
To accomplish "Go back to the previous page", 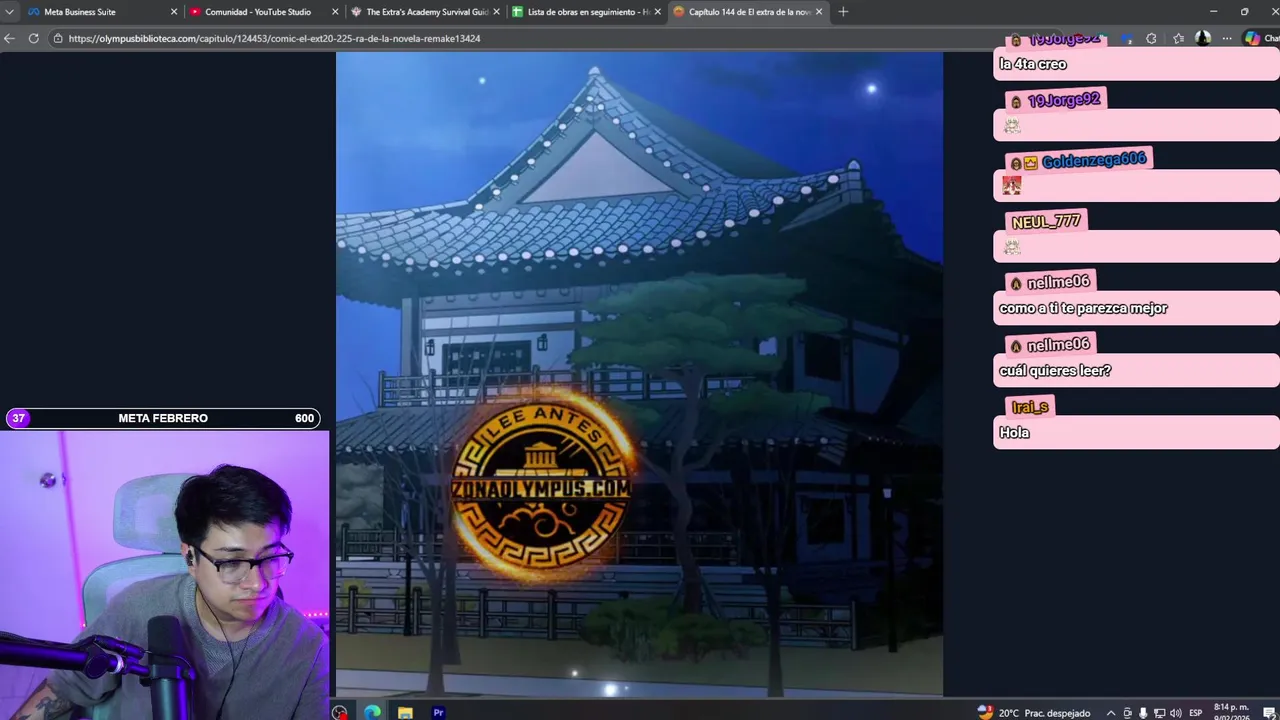I will tap(9, 38).
